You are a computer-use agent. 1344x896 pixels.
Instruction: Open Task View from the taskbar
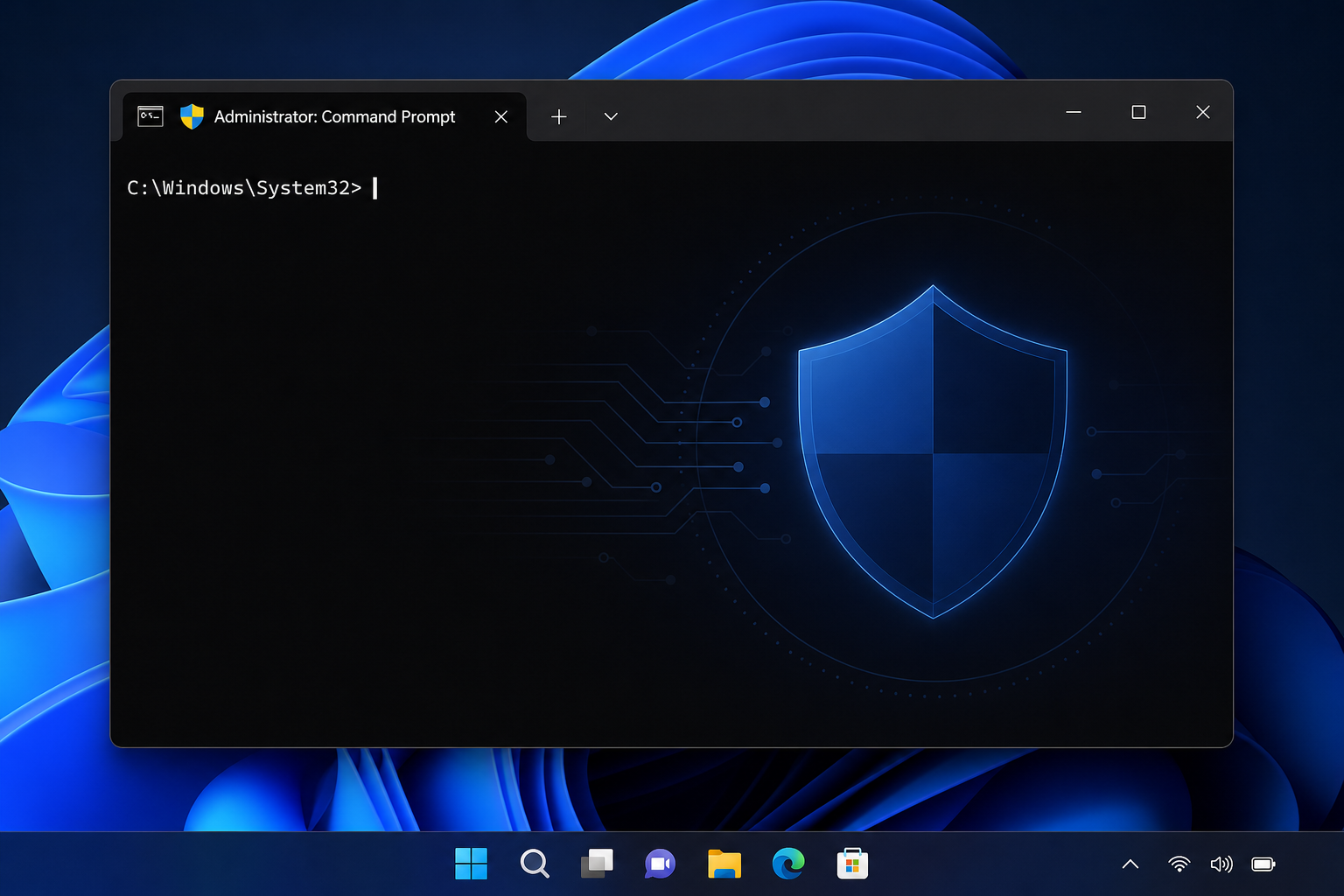pyautogui.click(x=598, y=864)
